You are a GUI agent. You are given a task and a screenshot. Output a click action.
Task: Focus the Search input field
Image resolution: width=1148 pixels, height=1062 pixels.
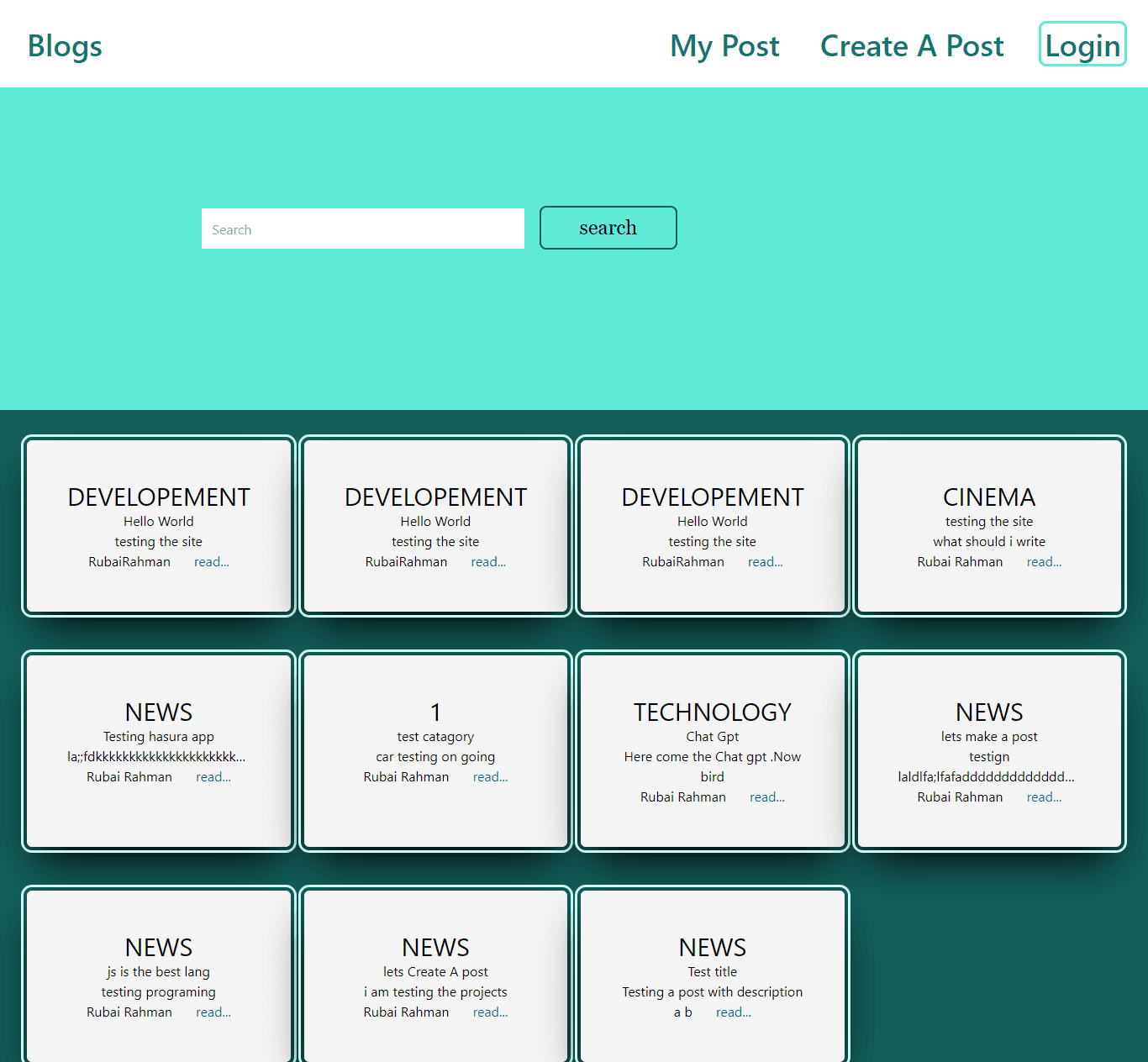point(362,229)
